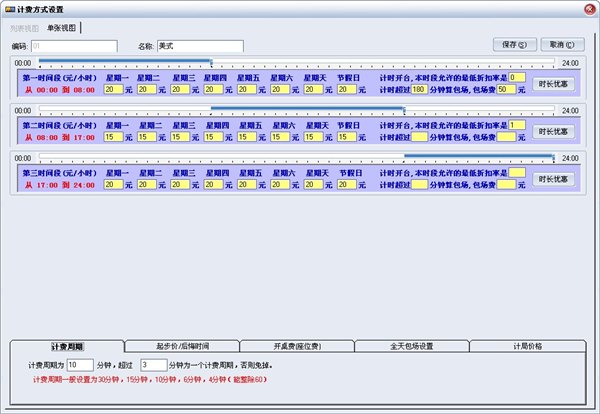Select the 单张视图 tab
The height and width of the screenshot is (414, 600).
point(62,28)
